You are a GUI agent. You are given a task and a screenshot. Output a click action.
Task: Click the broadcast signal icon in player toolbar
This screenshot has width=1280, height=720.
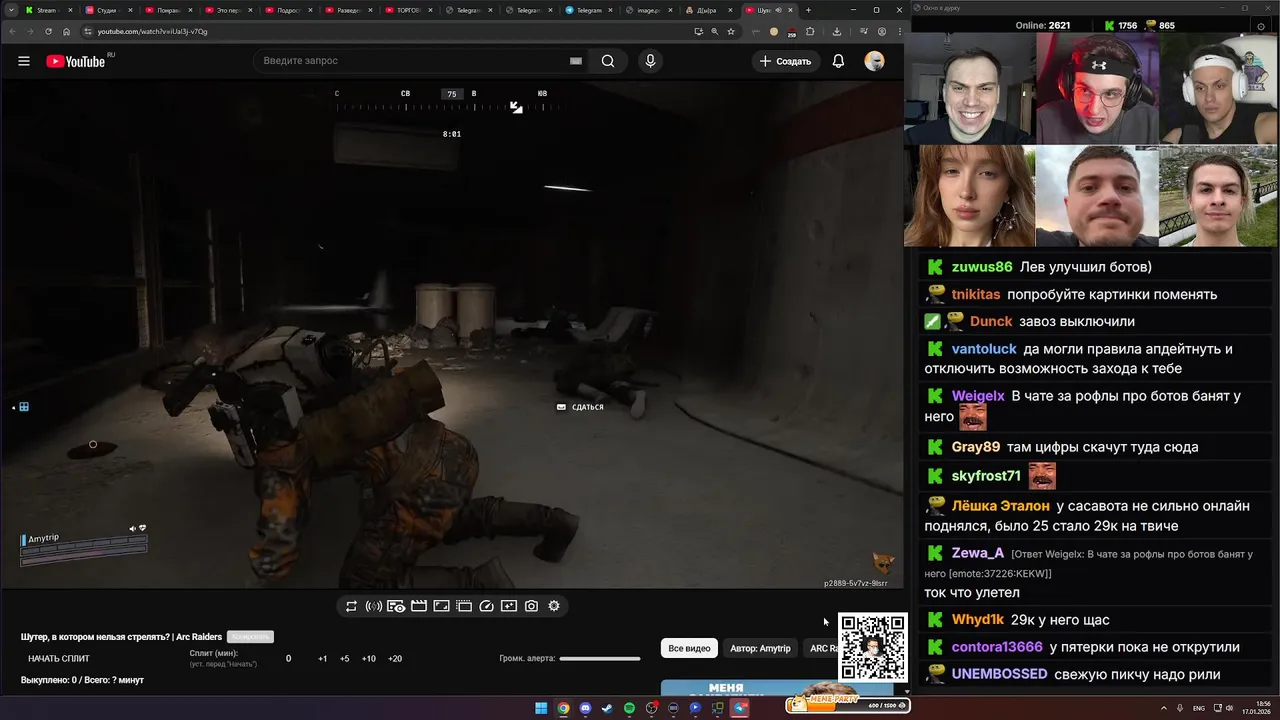point(374,606)
